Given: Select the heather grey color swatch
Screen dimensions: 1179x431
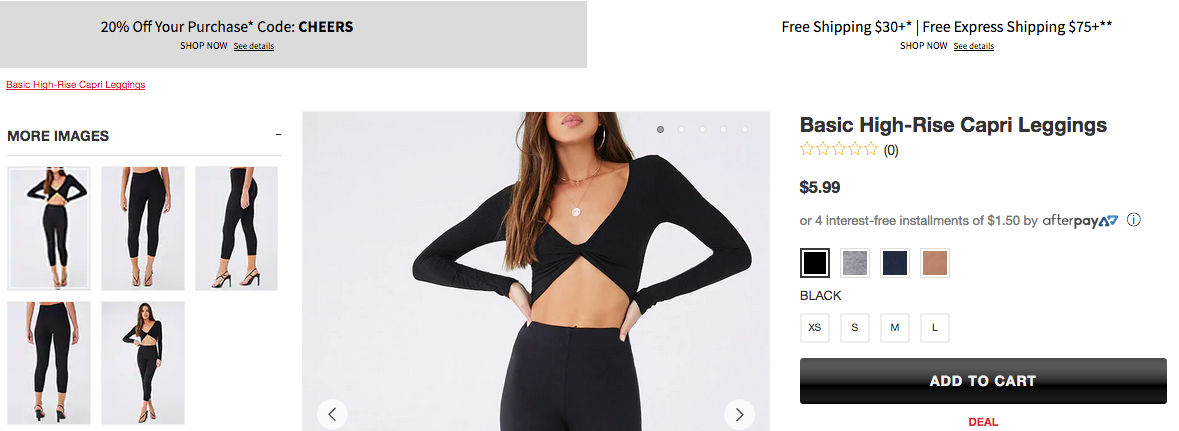Looking at the screenshot, I should point(854,263).
